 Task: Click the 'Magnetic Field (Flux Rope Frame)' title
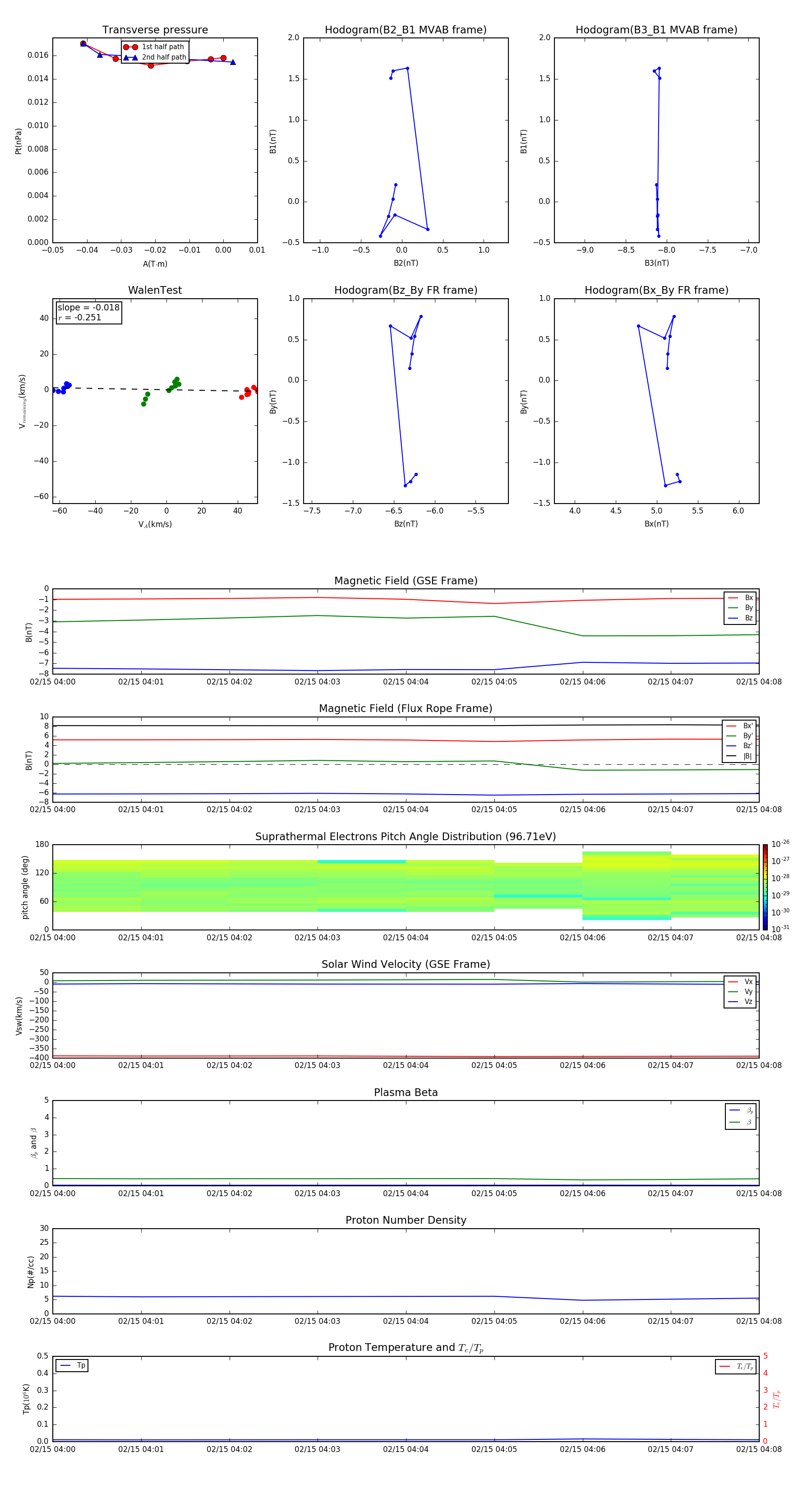(406, 709)
